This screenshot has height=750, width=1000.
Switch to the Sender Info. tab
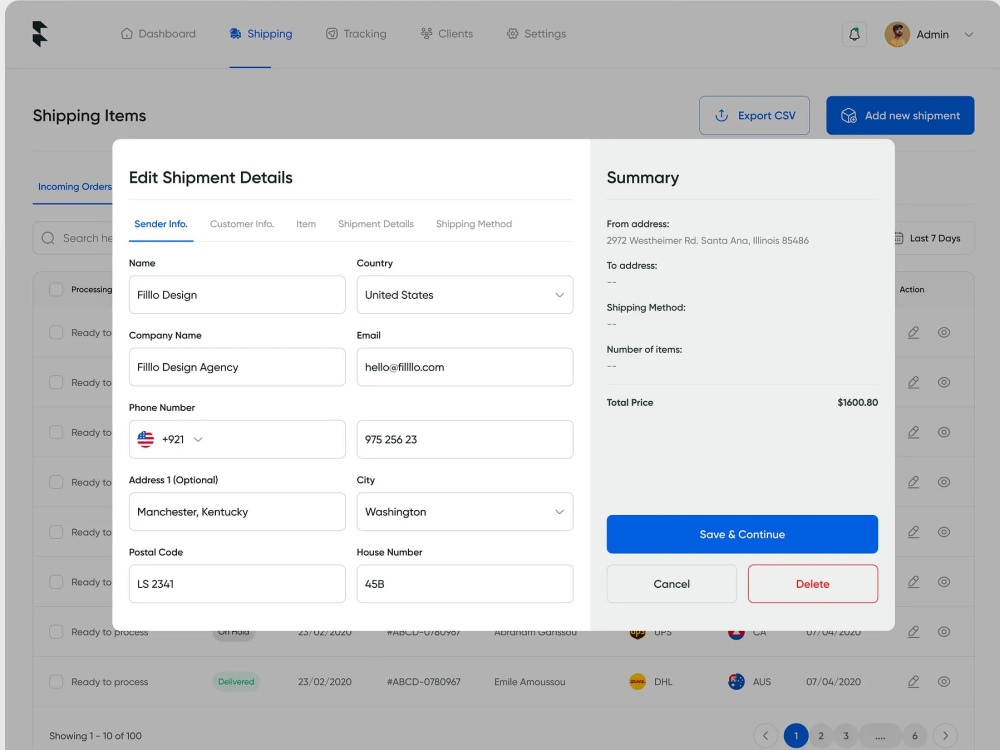[x=161, y=224]
